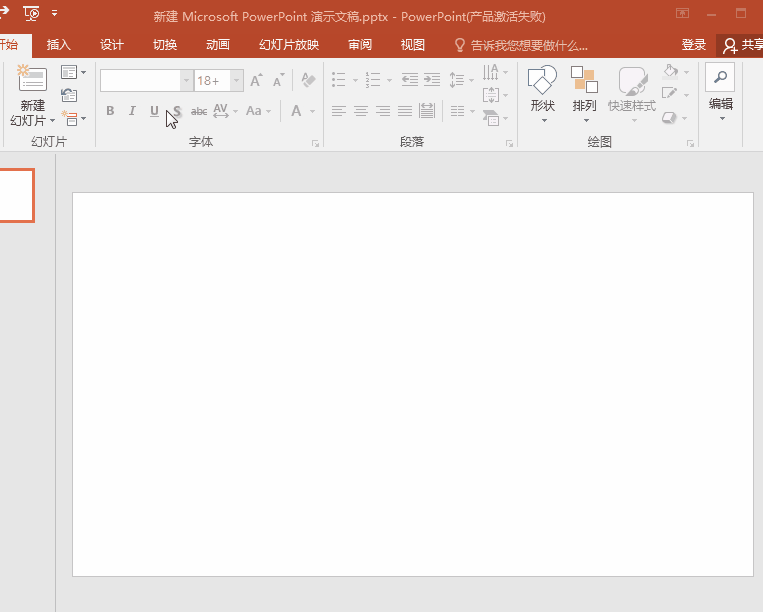Expand the font size dropdown
Viewport: 763px width, 612px height.
coord(237,80)
